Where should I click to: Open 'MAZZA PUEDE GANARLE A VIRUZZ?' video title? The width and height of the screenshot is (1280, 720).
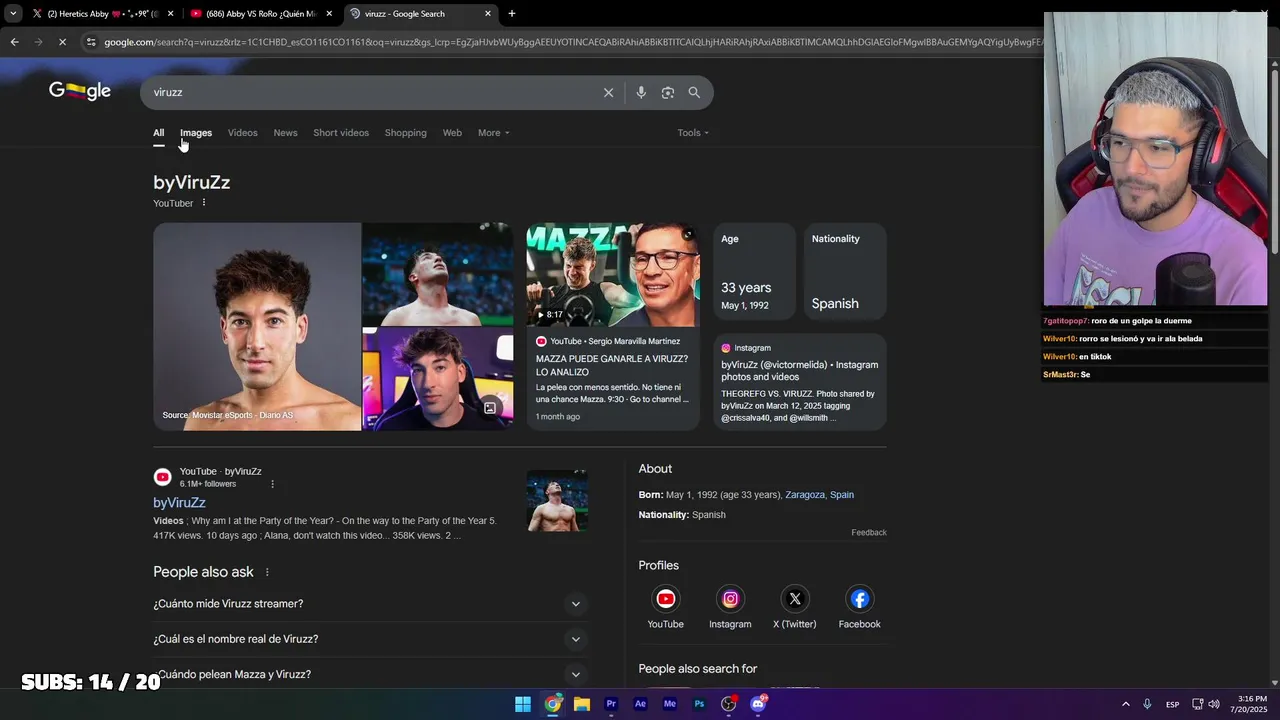click(612, 365)
